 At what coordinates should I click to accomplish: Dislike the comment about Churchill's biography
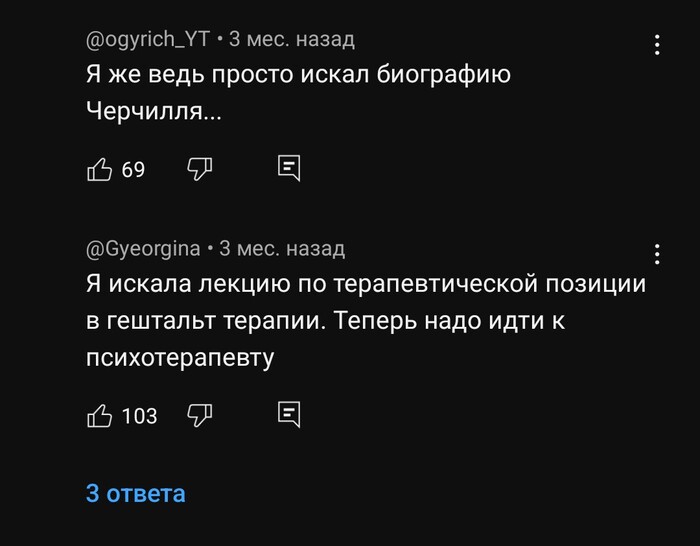point(200,169)
